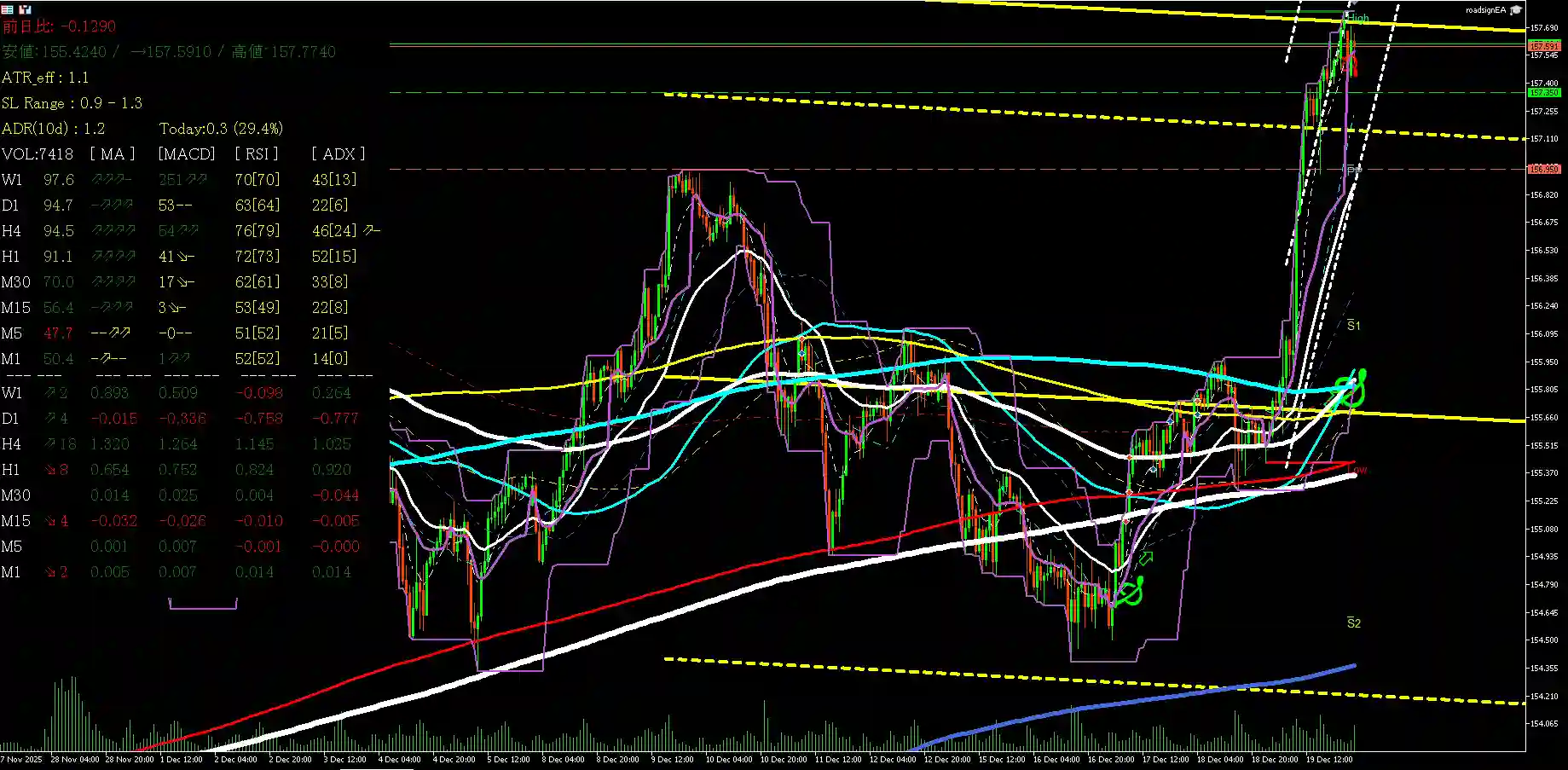Click the High label at chart top
1568x770 pixels.
[x=1357, y=18]
